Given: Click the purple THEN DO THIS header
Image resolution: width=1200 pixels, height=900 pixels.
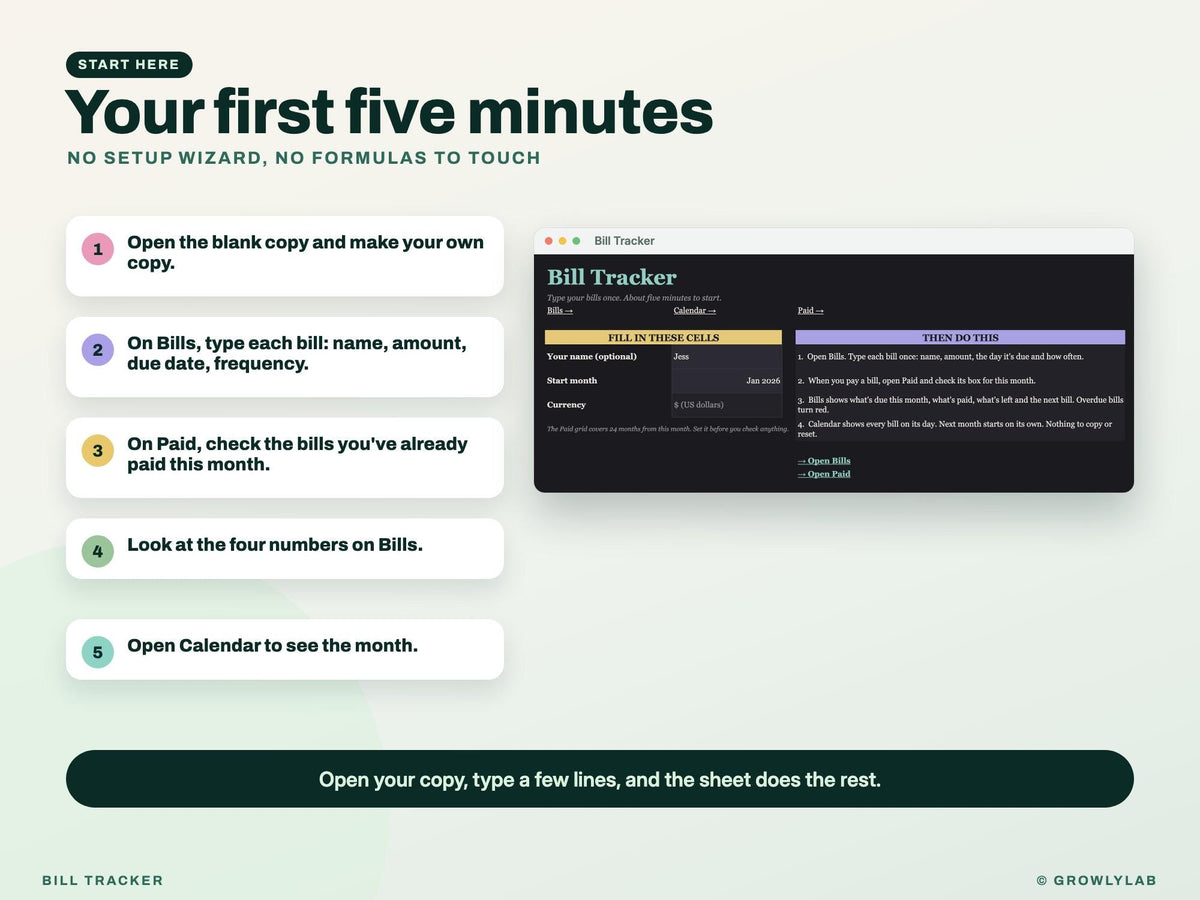Looking at the screenshot, I should [960, 338].
